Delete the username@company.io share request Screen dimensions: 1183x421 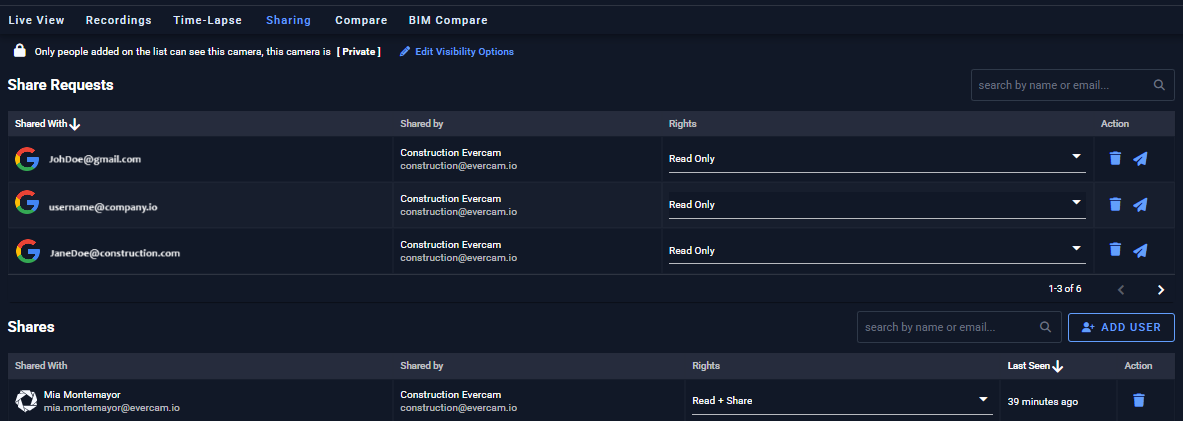coord(1115,204)
